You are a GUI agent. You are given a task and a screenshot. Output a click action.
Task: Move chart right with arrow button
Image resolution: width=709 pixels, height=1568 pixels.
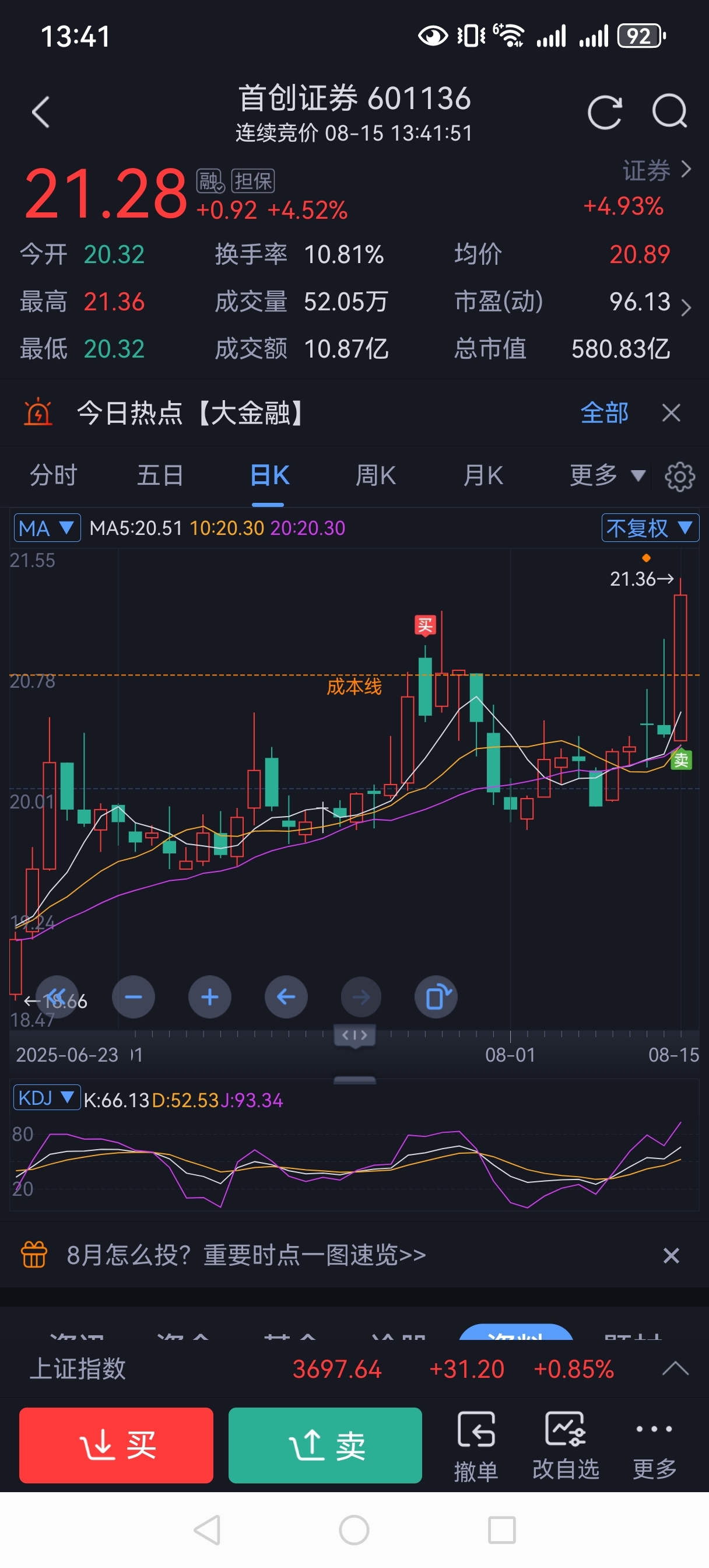click(361, 997)
